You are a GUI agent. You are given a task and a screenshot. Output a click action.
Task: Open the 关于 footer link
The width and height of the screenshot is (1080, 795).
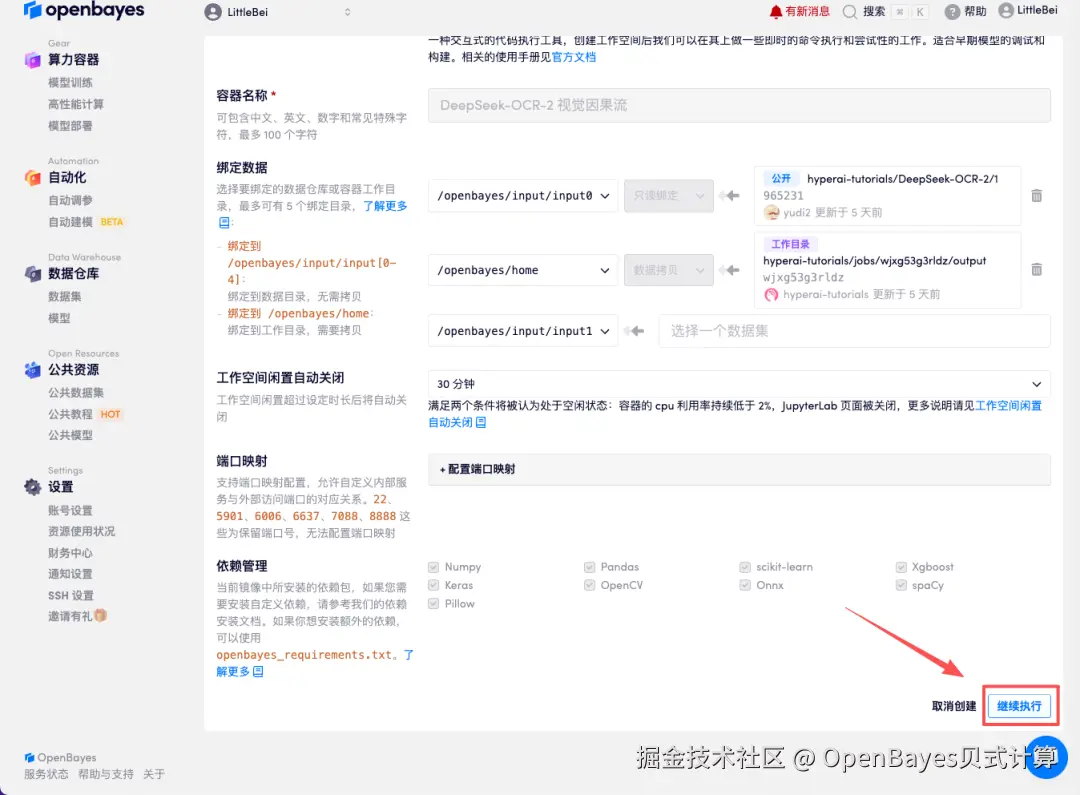(x=154, y=774)
